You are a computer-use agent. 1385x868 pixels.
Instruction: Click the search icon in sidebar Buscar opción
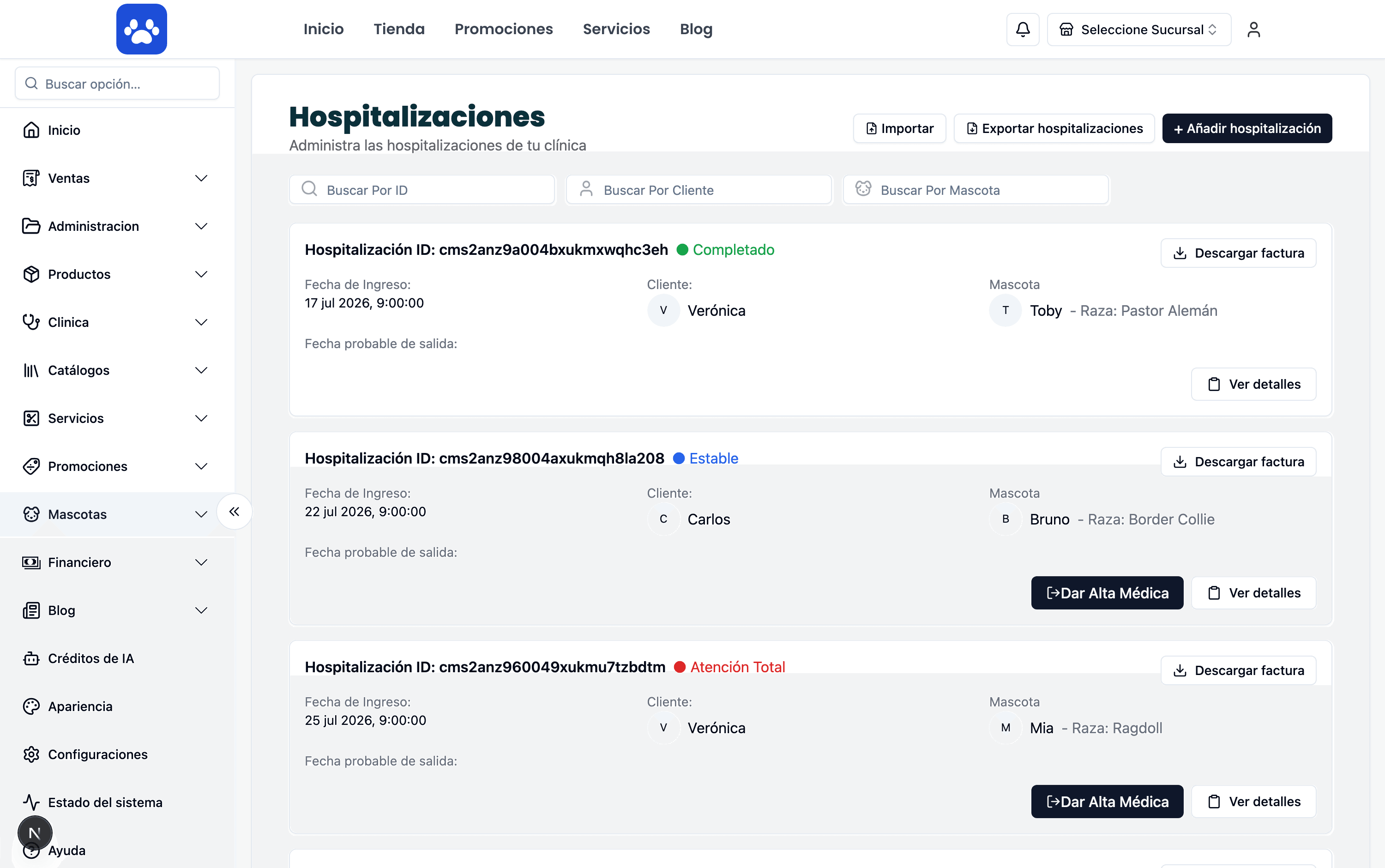[31, 84]
